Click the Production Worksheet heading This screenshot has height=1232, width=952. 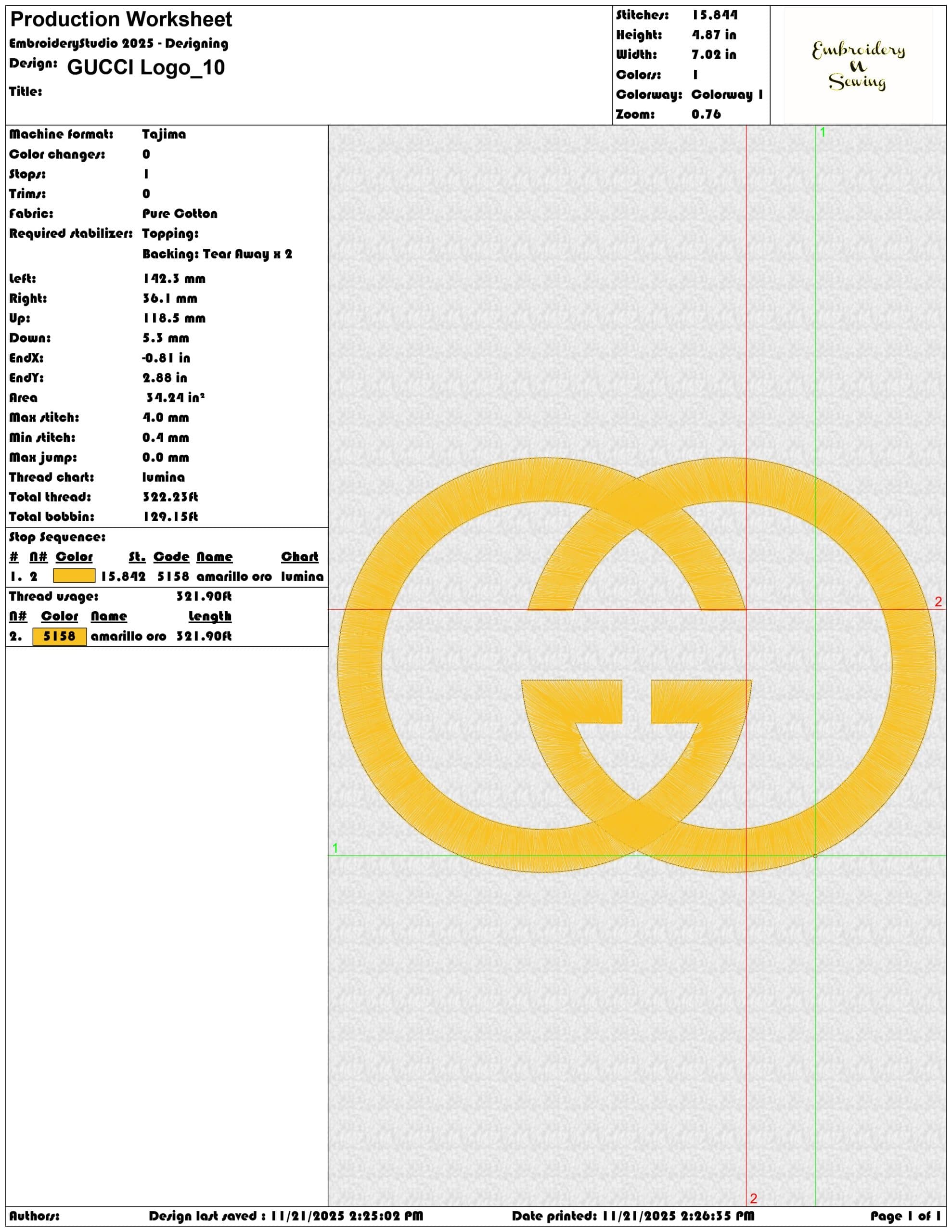coord(121,20)
